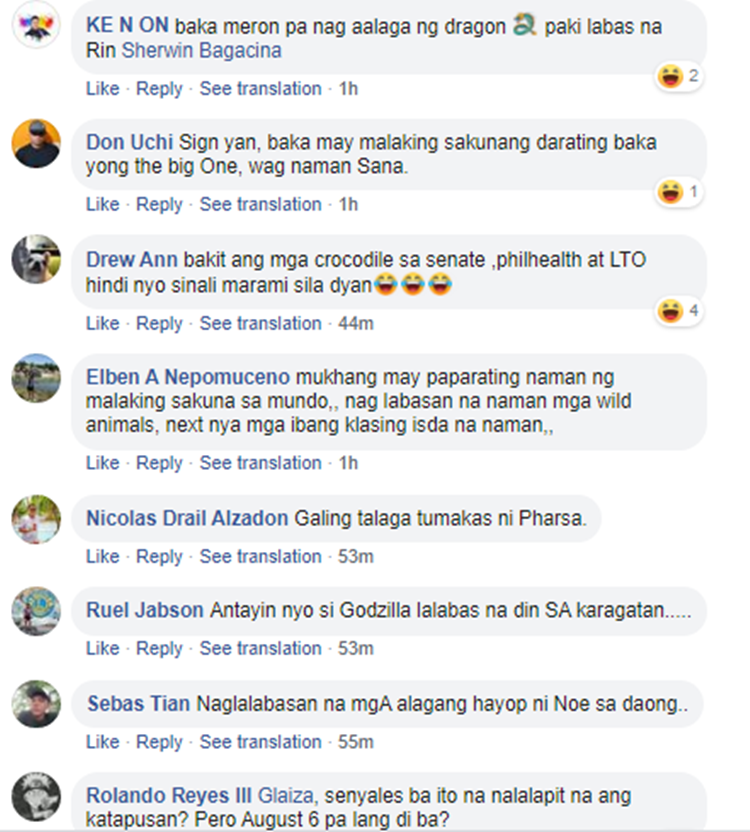
Task: View the haha reactions on Drew Ann's comment
Action: point(679,310)
